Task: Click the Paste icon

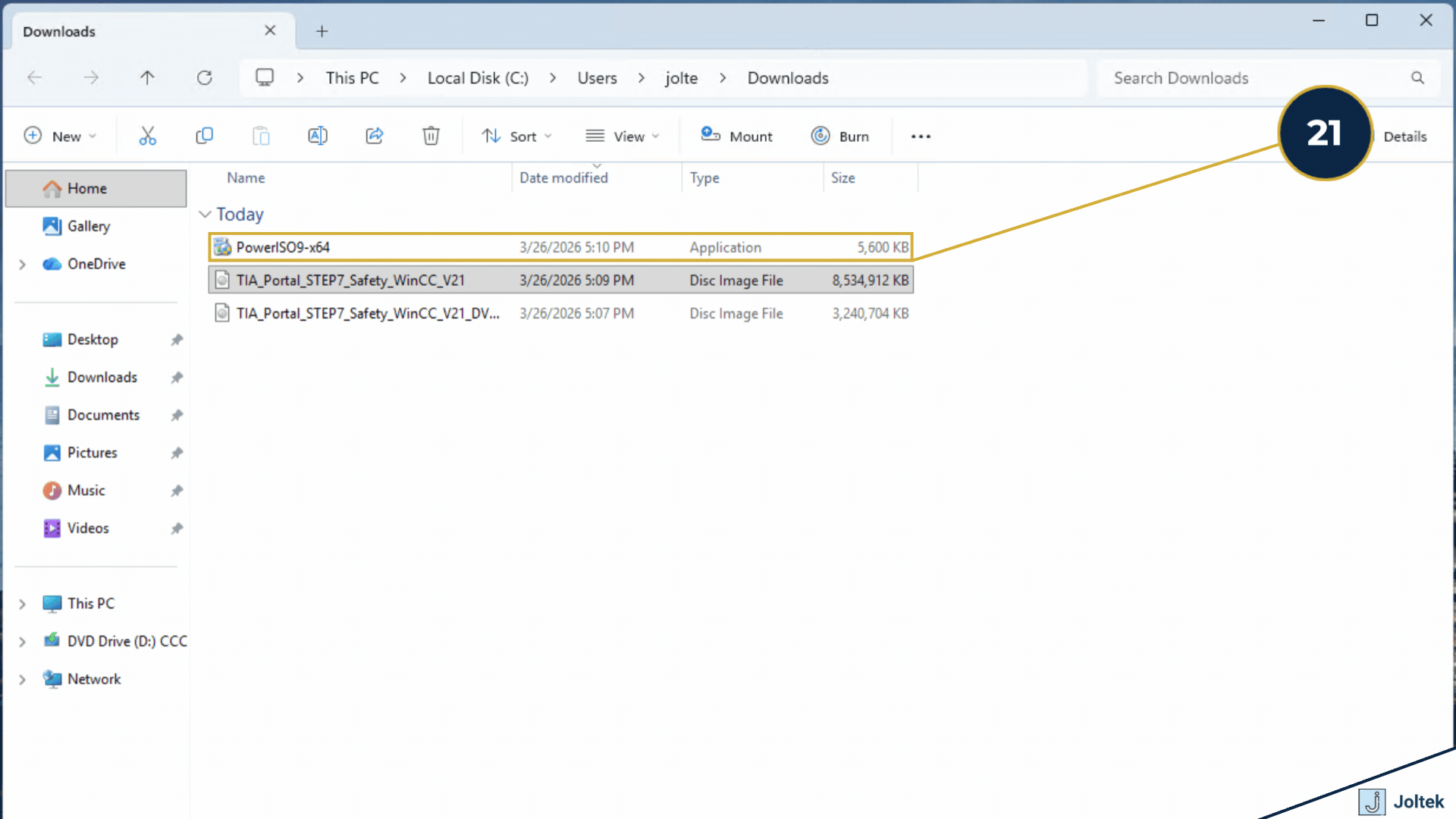Action: (261, 136)
